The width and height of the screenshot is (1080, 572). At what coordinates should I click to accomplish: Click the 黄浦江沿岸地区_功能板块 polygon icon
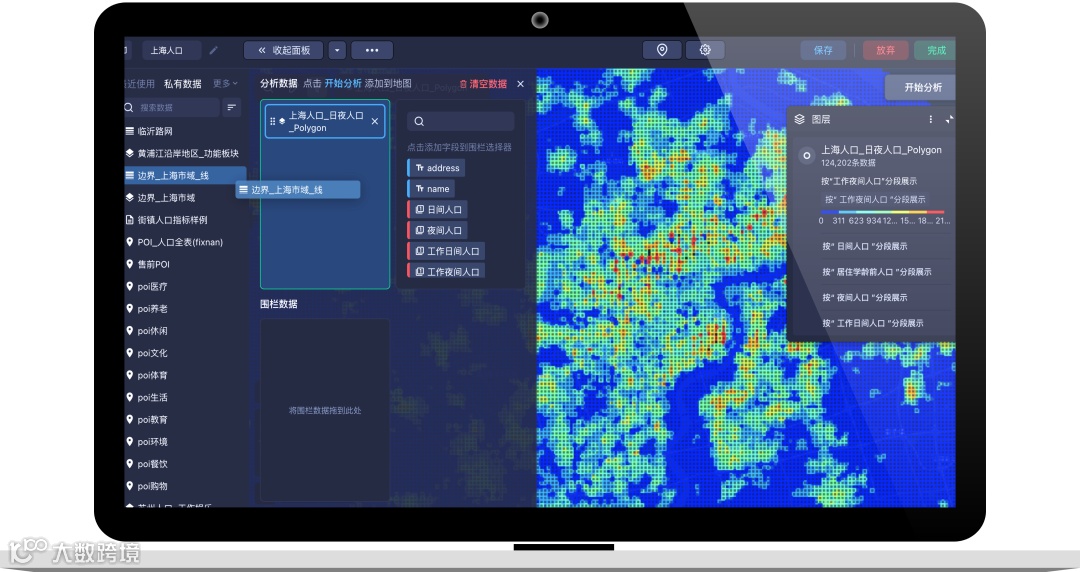tap(129, 153)
